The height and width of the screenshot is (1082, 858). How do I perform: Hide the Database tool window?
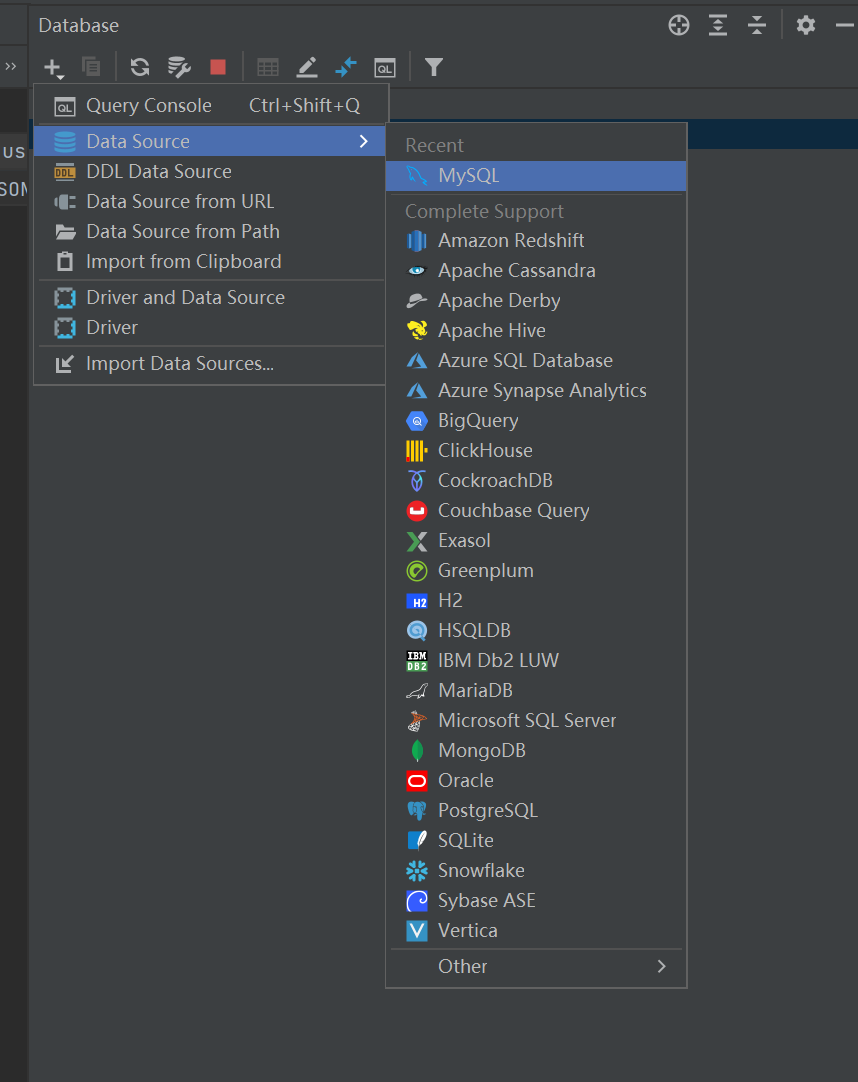[x=844, y=25]
